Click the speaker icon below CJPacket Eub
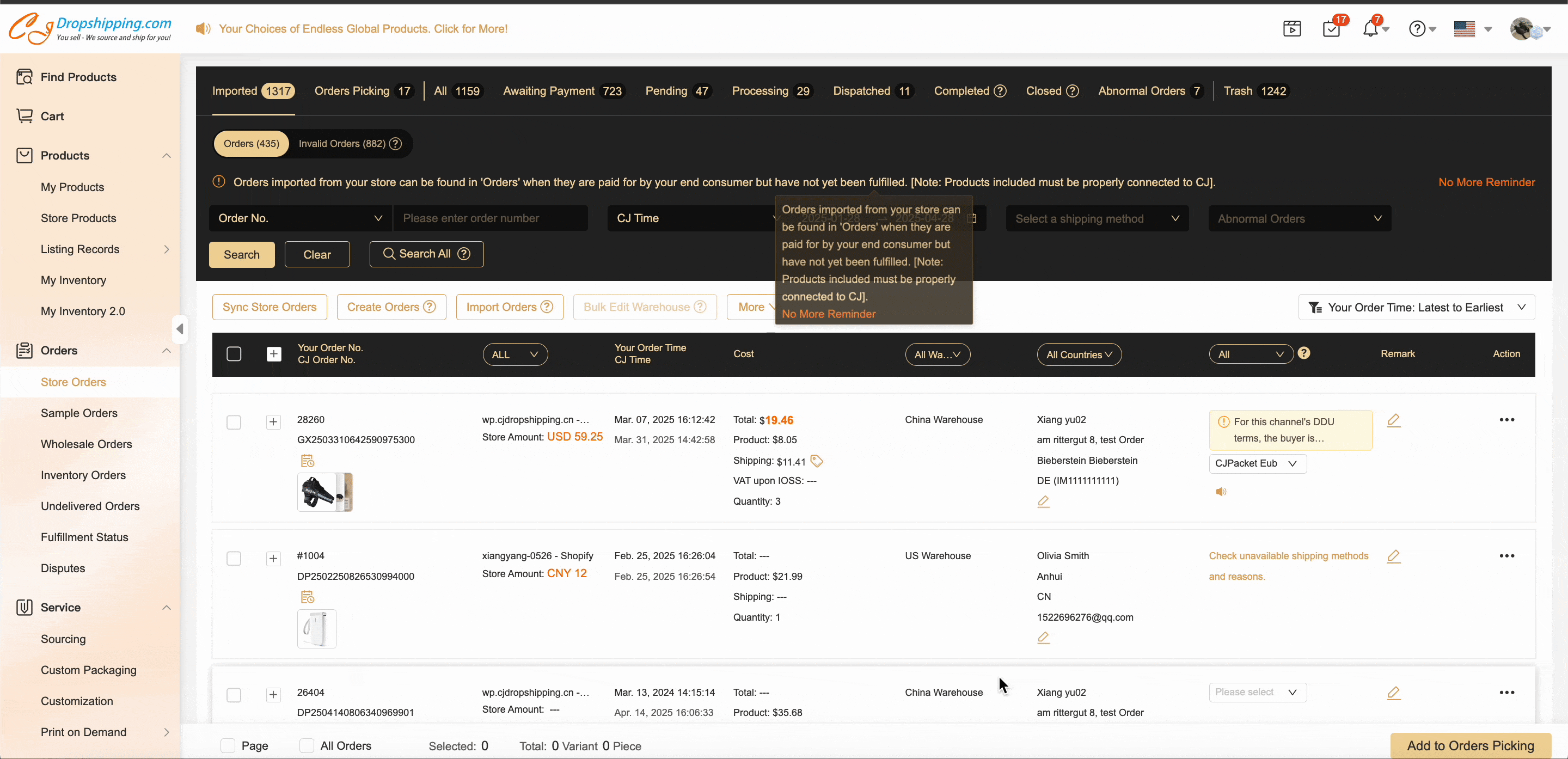The width and height of the screenshot is (1568, 759). coord(1221,491)
